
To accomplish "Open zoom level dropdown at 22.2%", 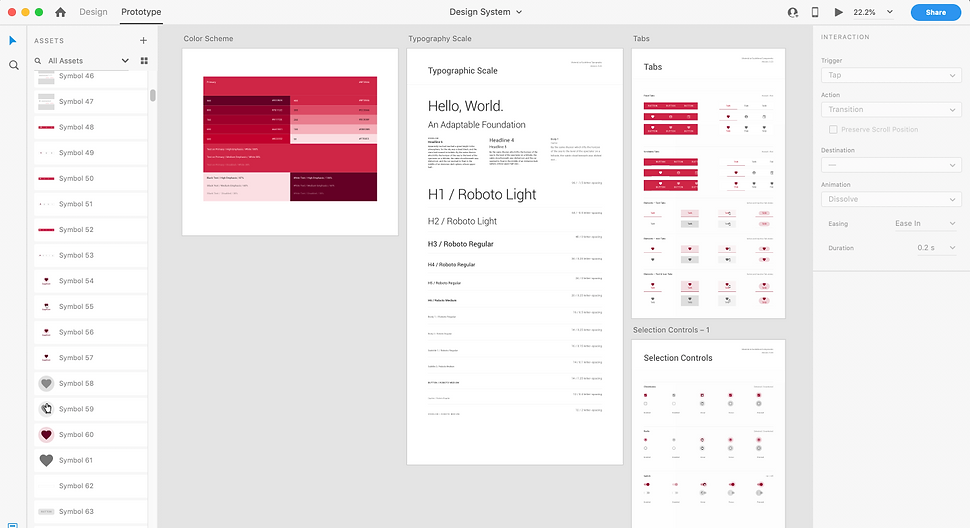I will point(873,12).
